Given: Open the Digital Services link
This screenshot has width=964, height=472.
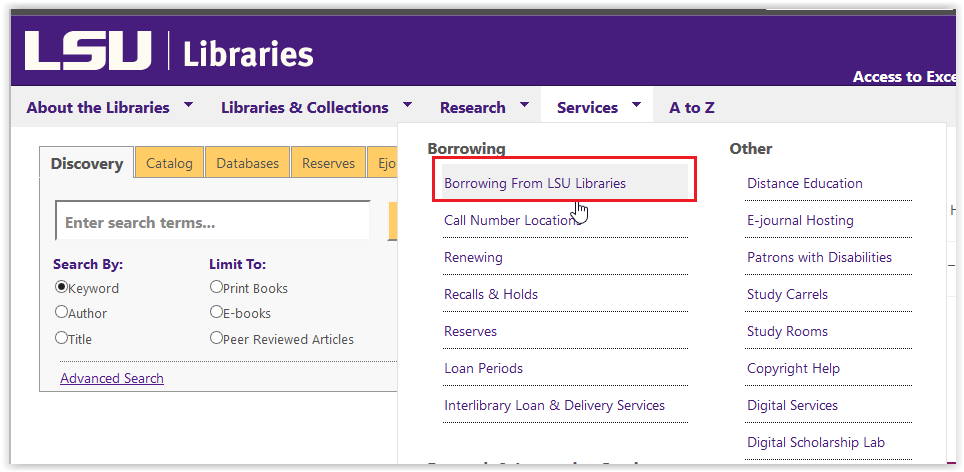Looking at the screenshot, I should [792, 405].
